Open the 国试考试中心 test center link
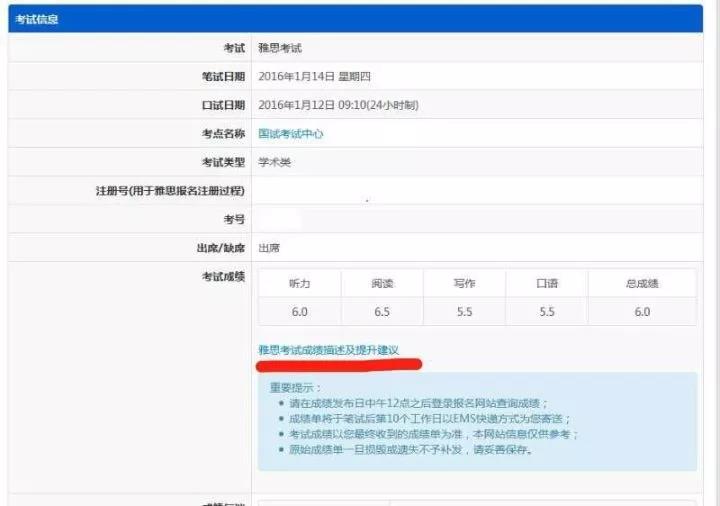 [x=290, y=133]
